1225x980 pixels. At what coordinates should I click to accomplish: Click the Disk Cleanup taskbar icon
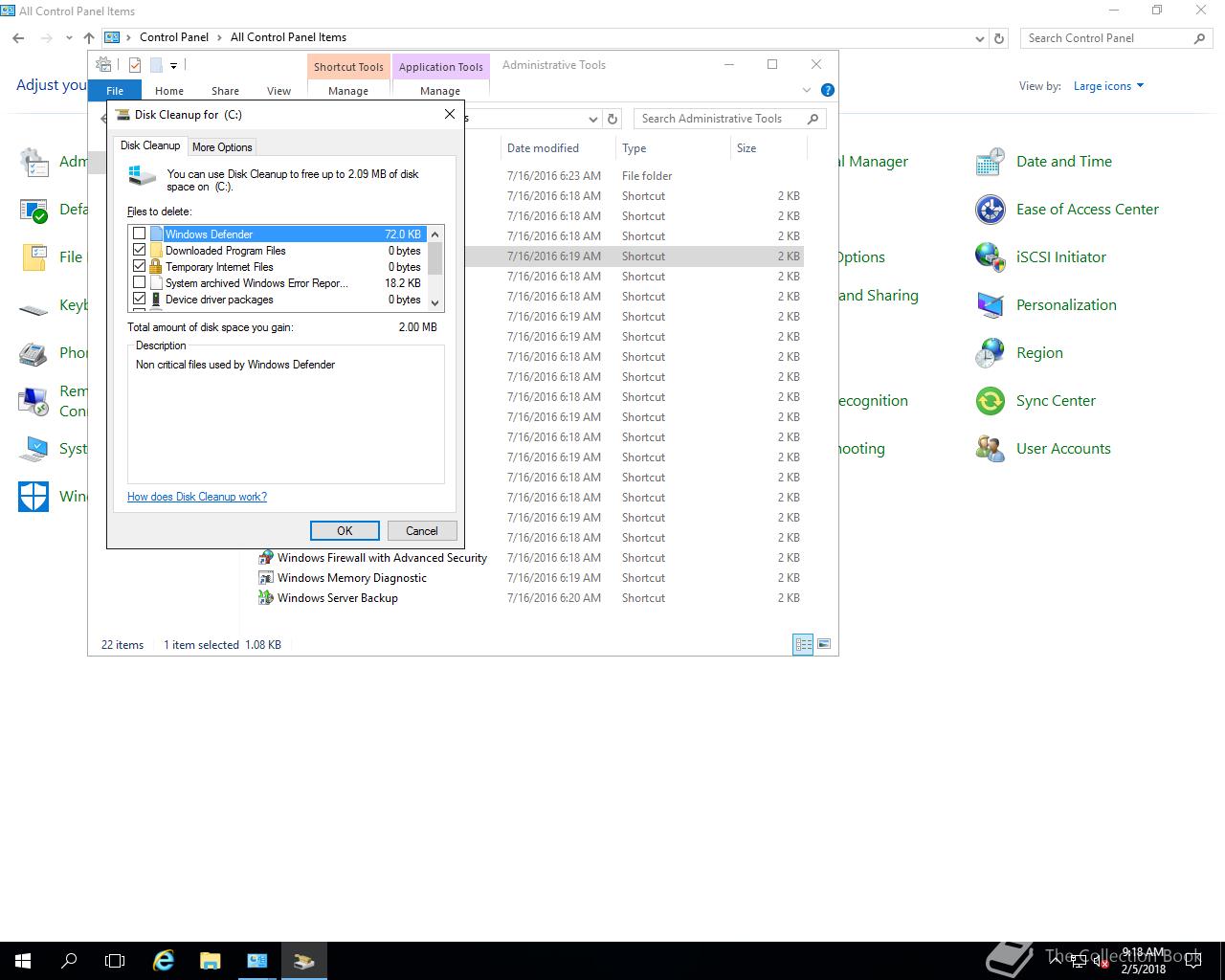[303, 961]
